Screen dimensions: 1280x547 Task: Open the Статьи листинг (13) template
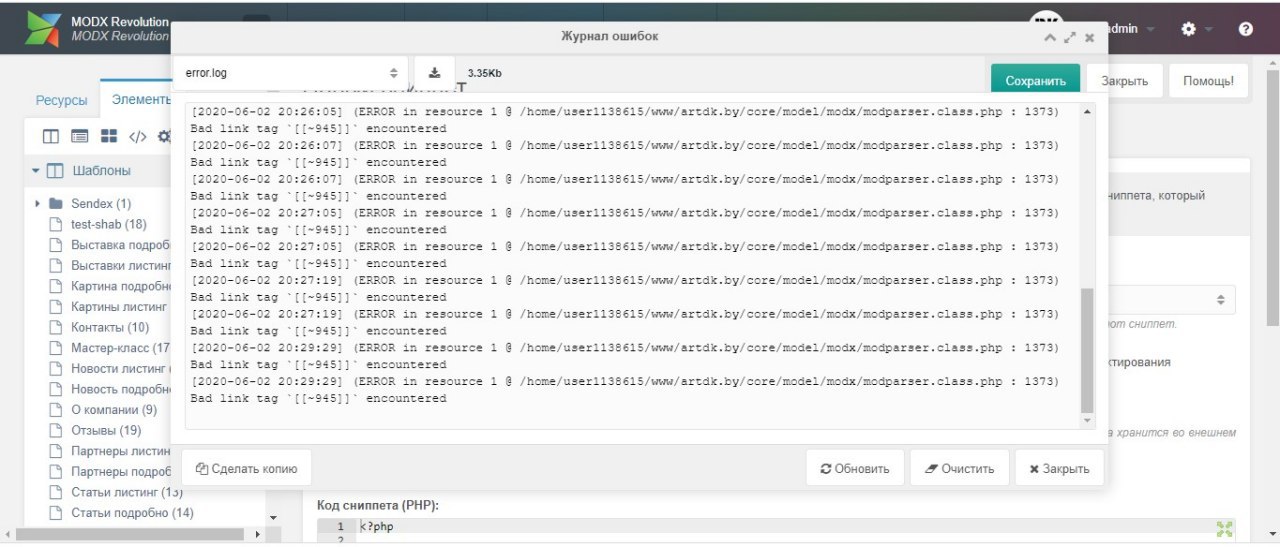pos(127,492)
